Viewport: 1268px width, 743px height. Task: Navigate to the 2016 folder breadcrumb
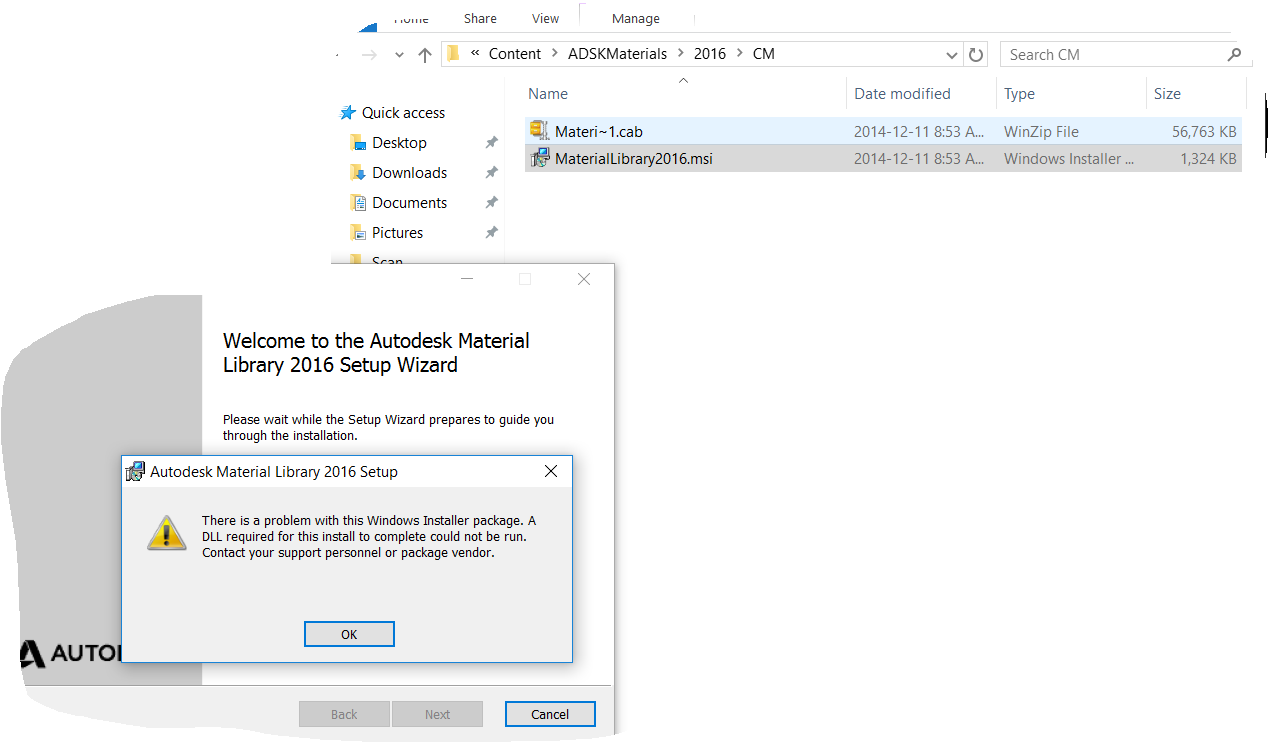pyautogui.click(x=710, y=54)
